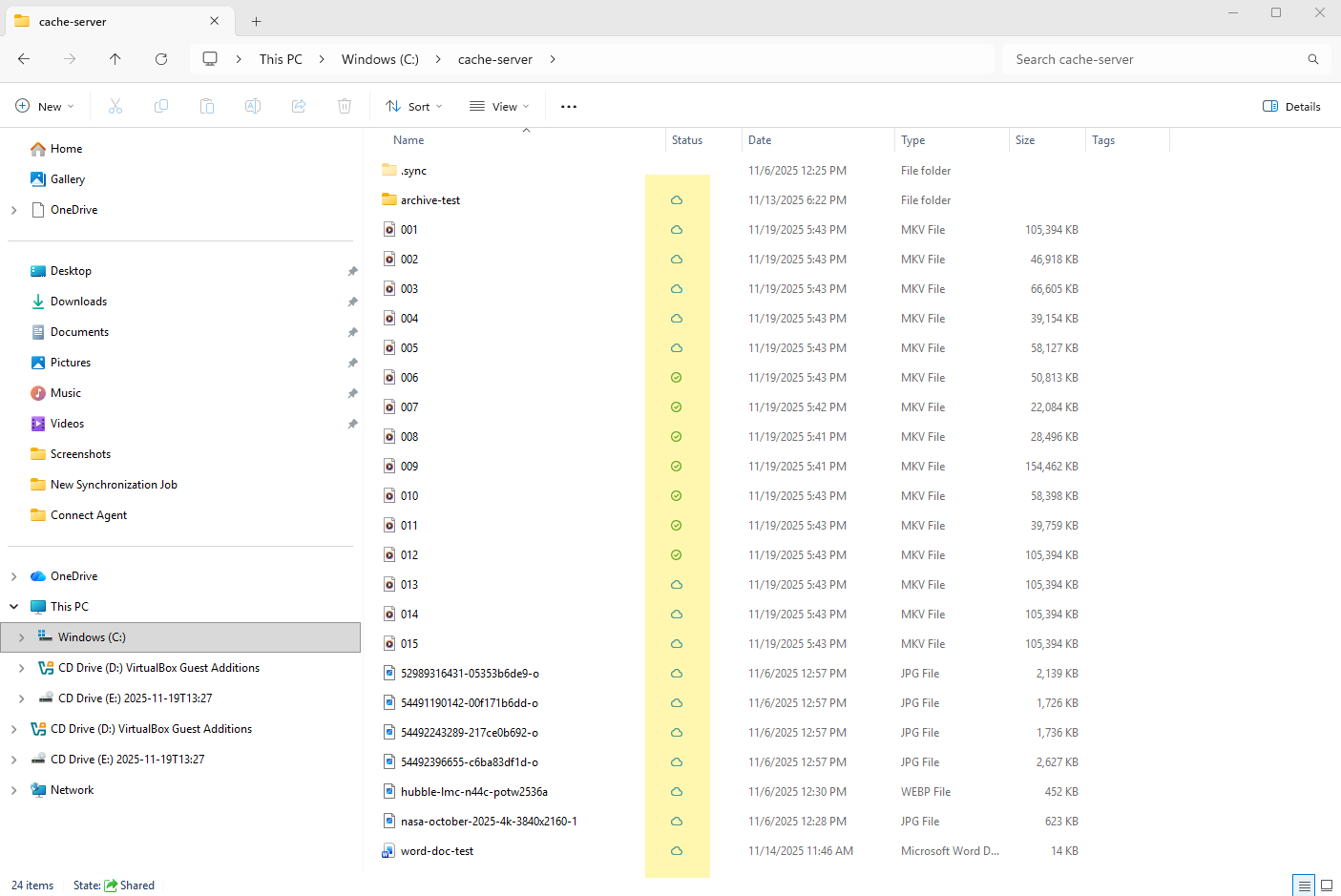Open See more ellipsis menu
The height and width of the screenshot is (896, 1341).
point(569,107)
